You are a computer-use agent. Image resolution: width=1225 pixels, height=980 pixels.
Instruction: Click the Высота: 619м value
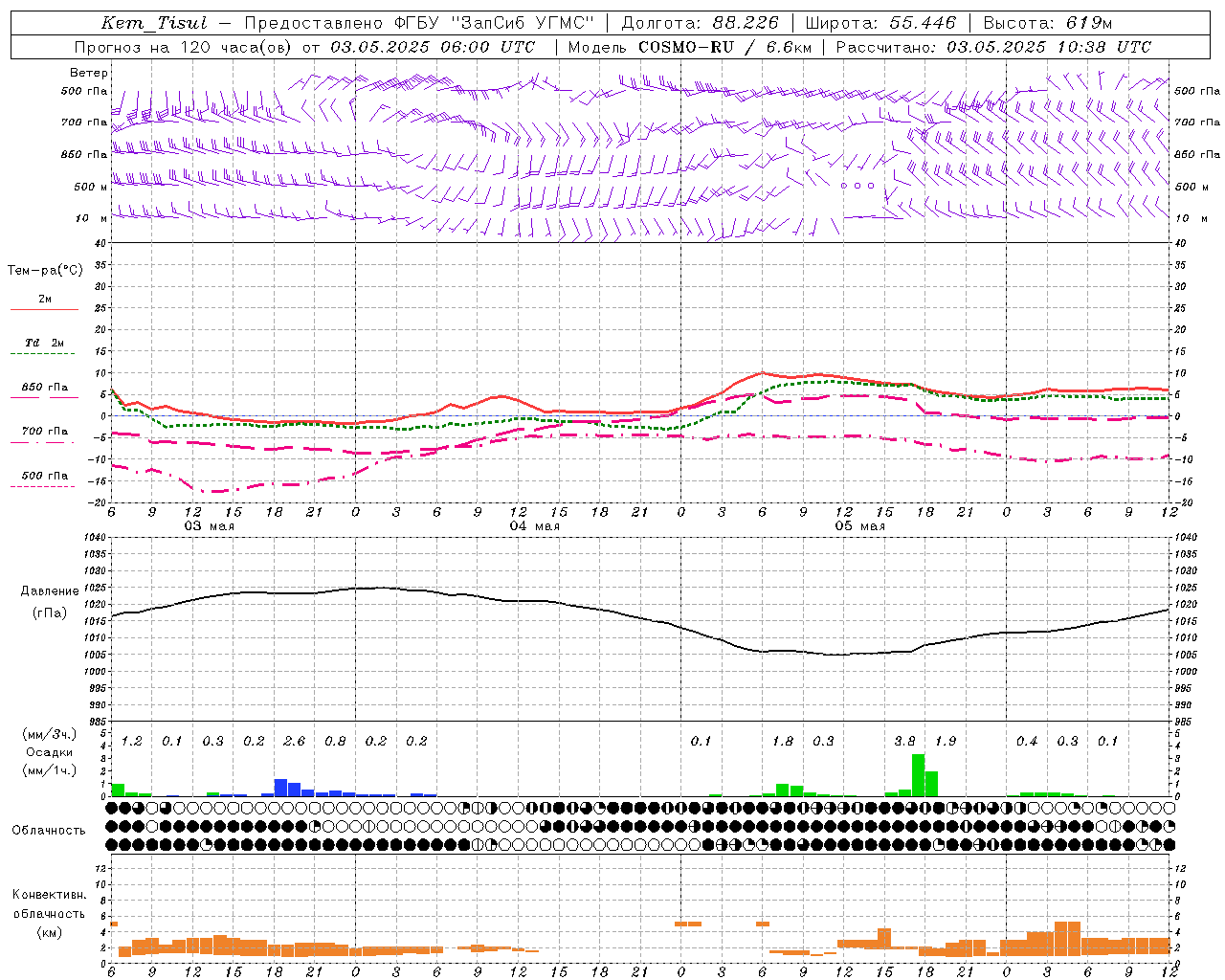point(1048,23)
